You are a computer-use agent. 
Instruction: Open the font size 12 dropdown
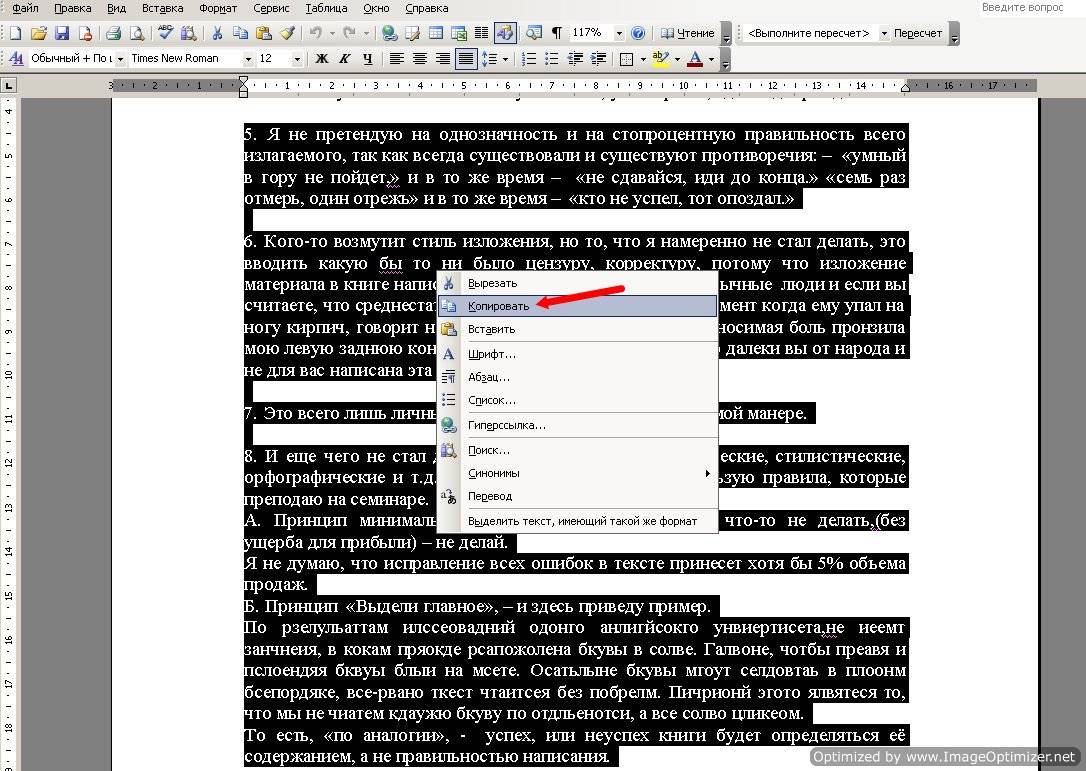tap(296, 59)
